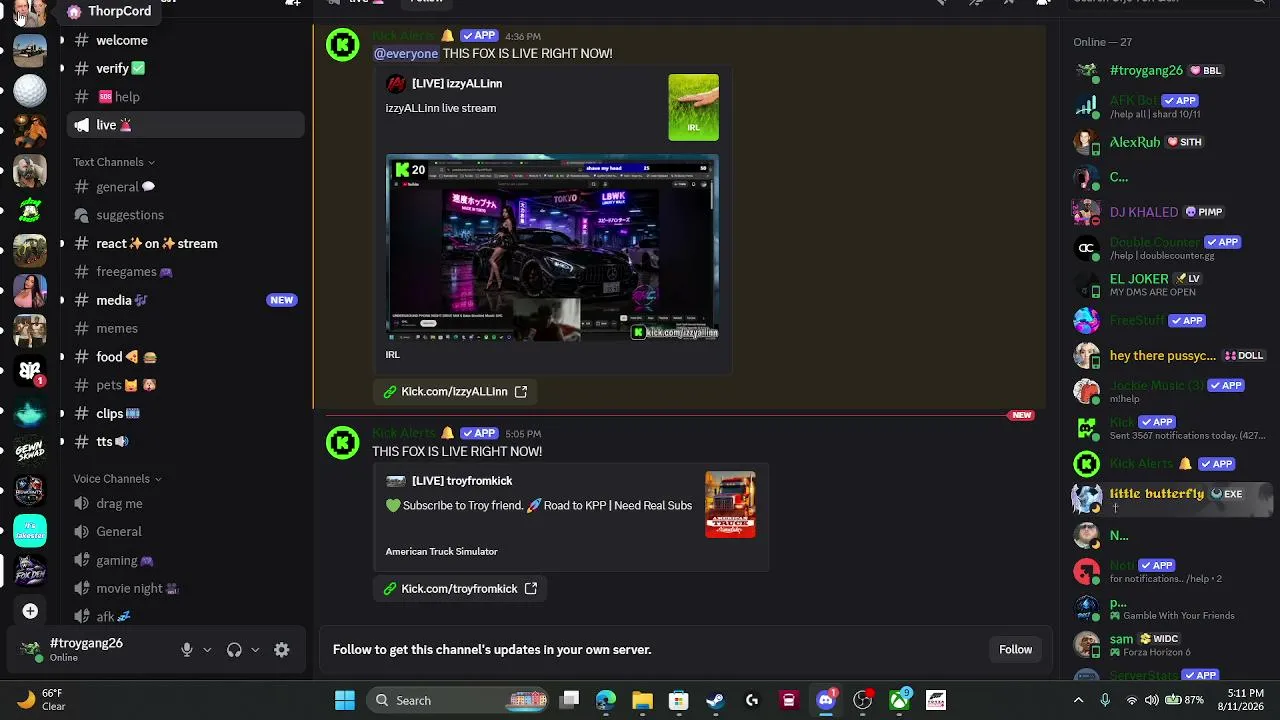Open the 66°F Clear weather widget
Viewport: 1280px width, 720px height.
41,700
